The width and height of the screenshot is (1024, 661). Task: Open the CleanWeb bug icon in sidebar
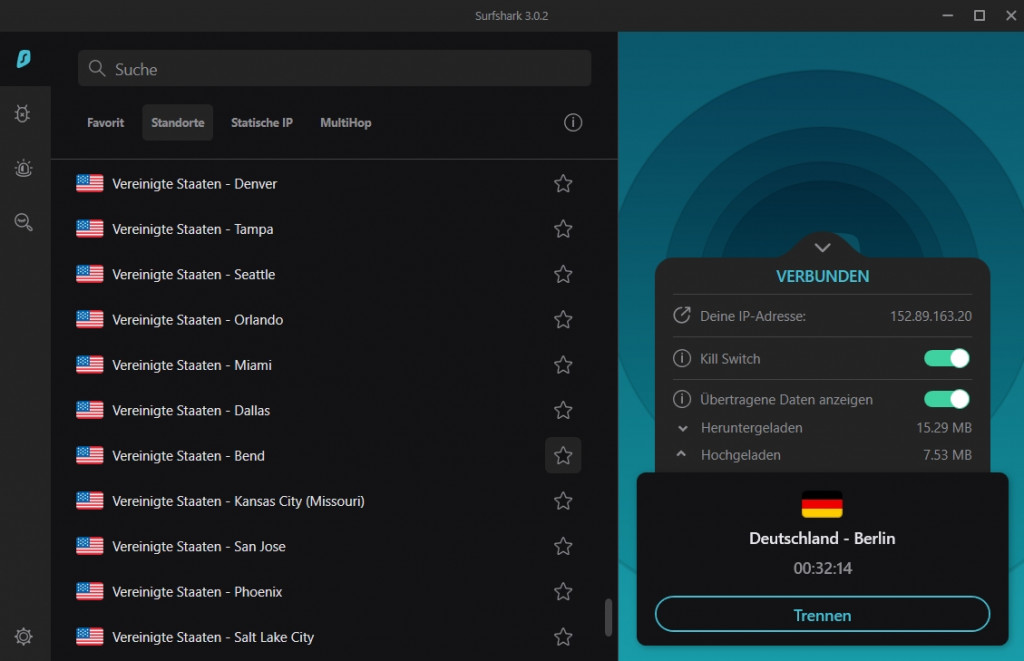click(23, 114)
